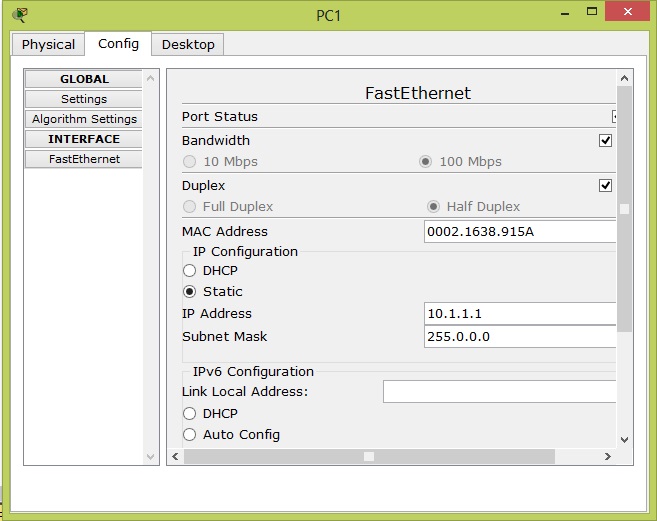Click the Packet Tracer icon in title bar

pyautogui.click(x=20, y=14)
